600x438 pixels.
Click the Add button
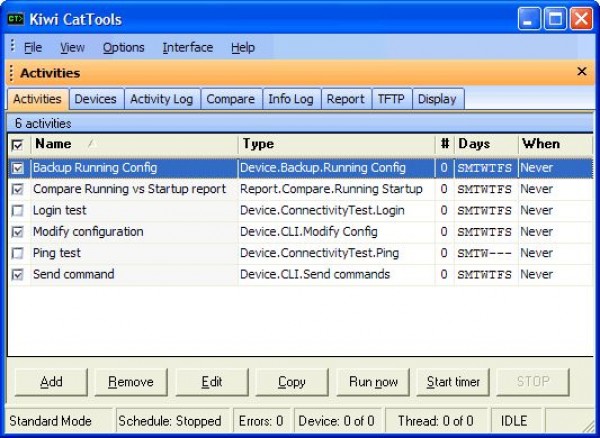coord(50,381)
